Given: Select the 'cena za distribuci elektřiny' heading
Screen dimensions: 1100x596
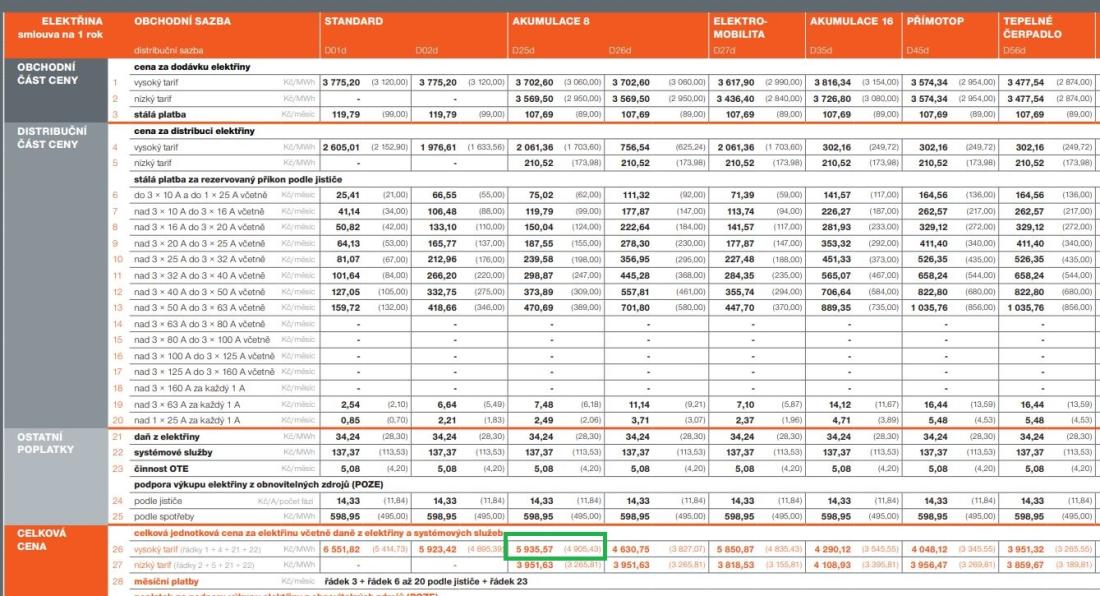Looking at the screenshot, I should (x=194, y=130).
